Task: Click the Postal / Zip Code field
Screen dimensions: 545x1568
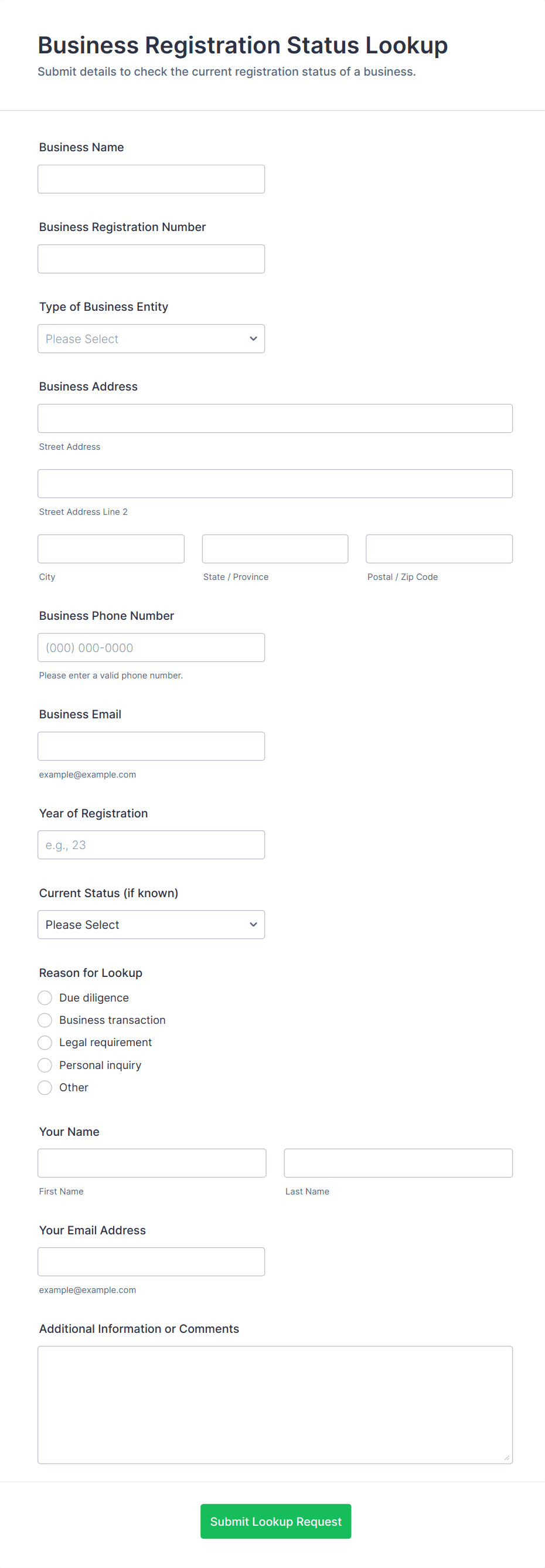Action: click(x=439, y=548)
